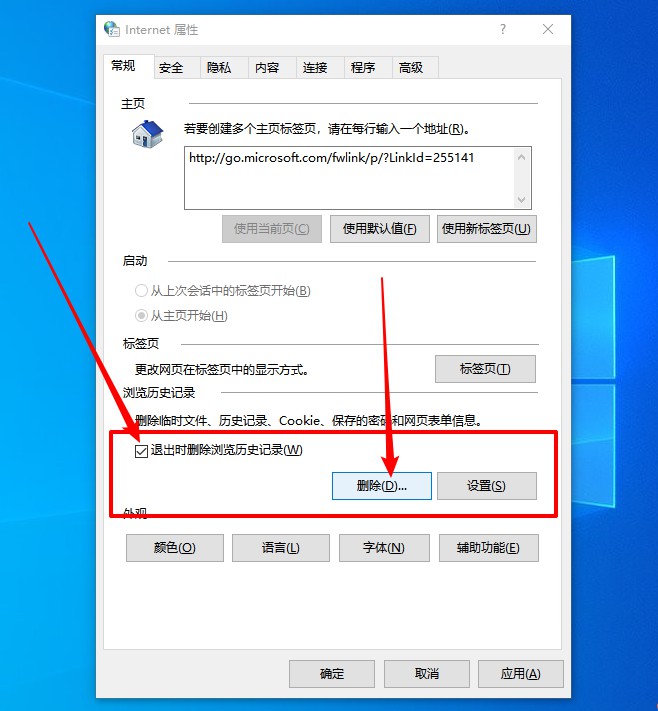
Task: Click the 使用当前页(C) button
Action: tap(272, 229)
